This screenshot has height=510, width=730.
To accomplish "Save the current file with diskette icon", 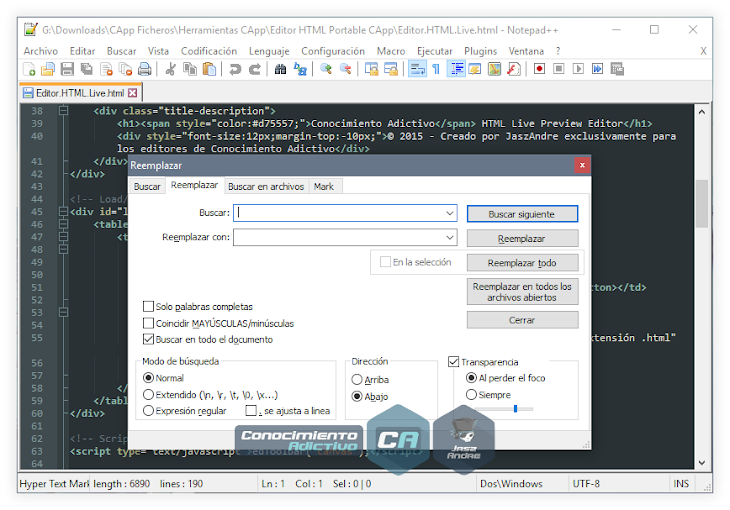I will 67,69.
